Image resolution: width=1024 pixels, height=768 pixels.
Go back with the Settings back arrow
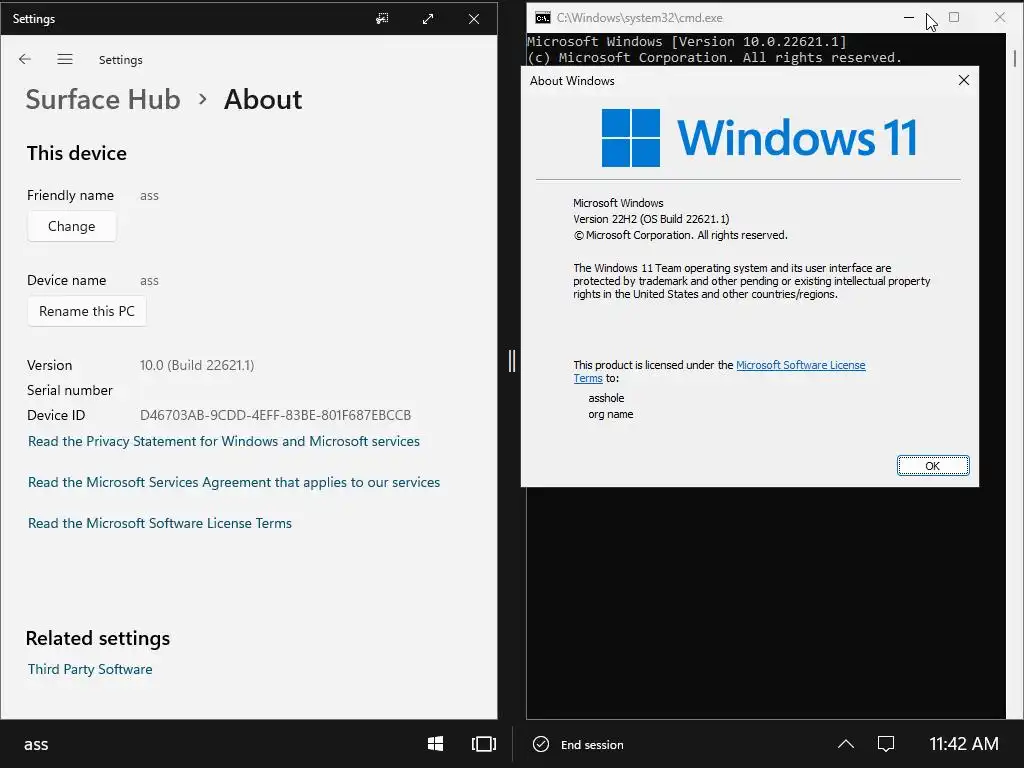[x=25, y=59]
